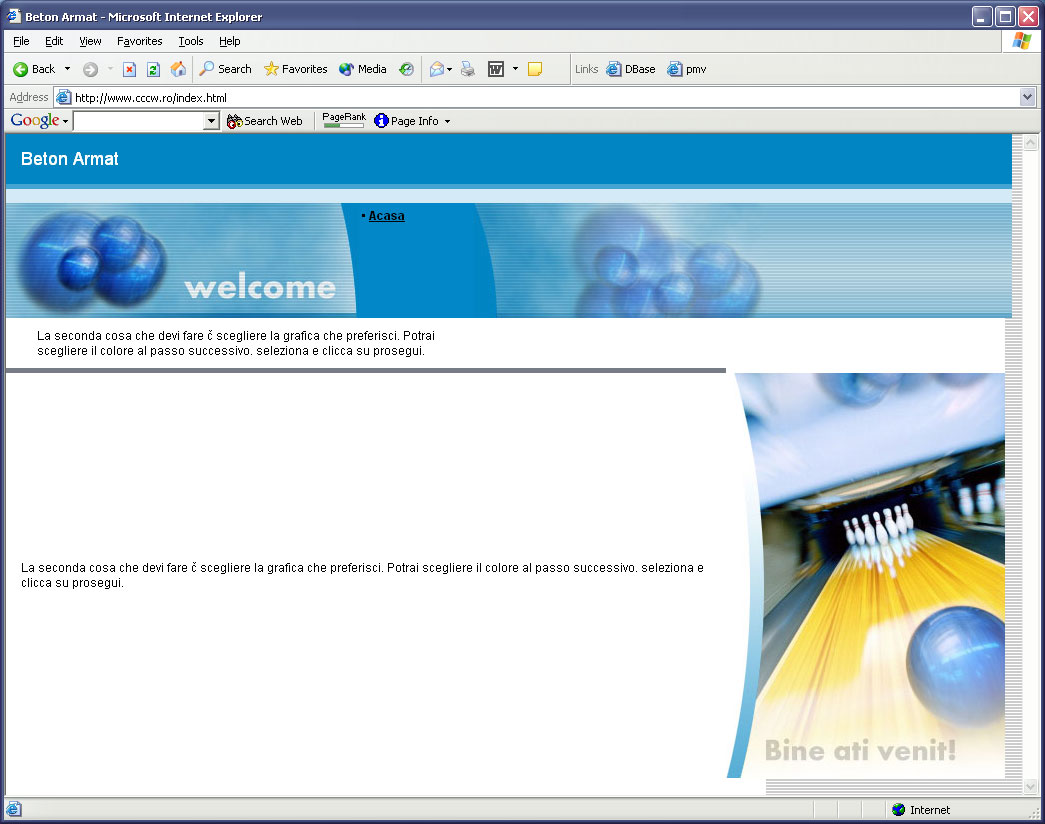Open the Media toolbar button

tap(363, 69)
